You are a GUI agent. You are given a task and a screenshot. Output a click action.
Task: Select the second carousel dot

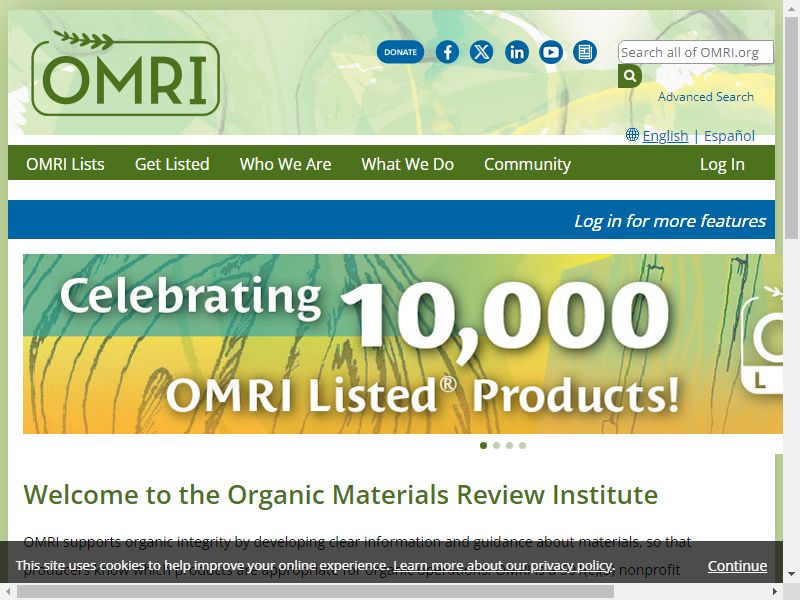pyautogui.click(x=496, y=445)
